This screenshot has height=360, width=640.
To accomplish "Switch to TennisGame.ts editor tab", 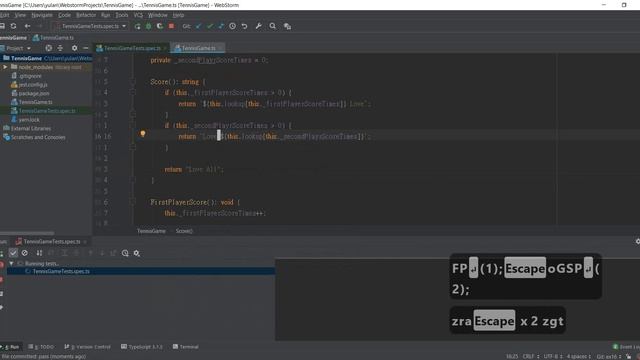I will point(198,48).
